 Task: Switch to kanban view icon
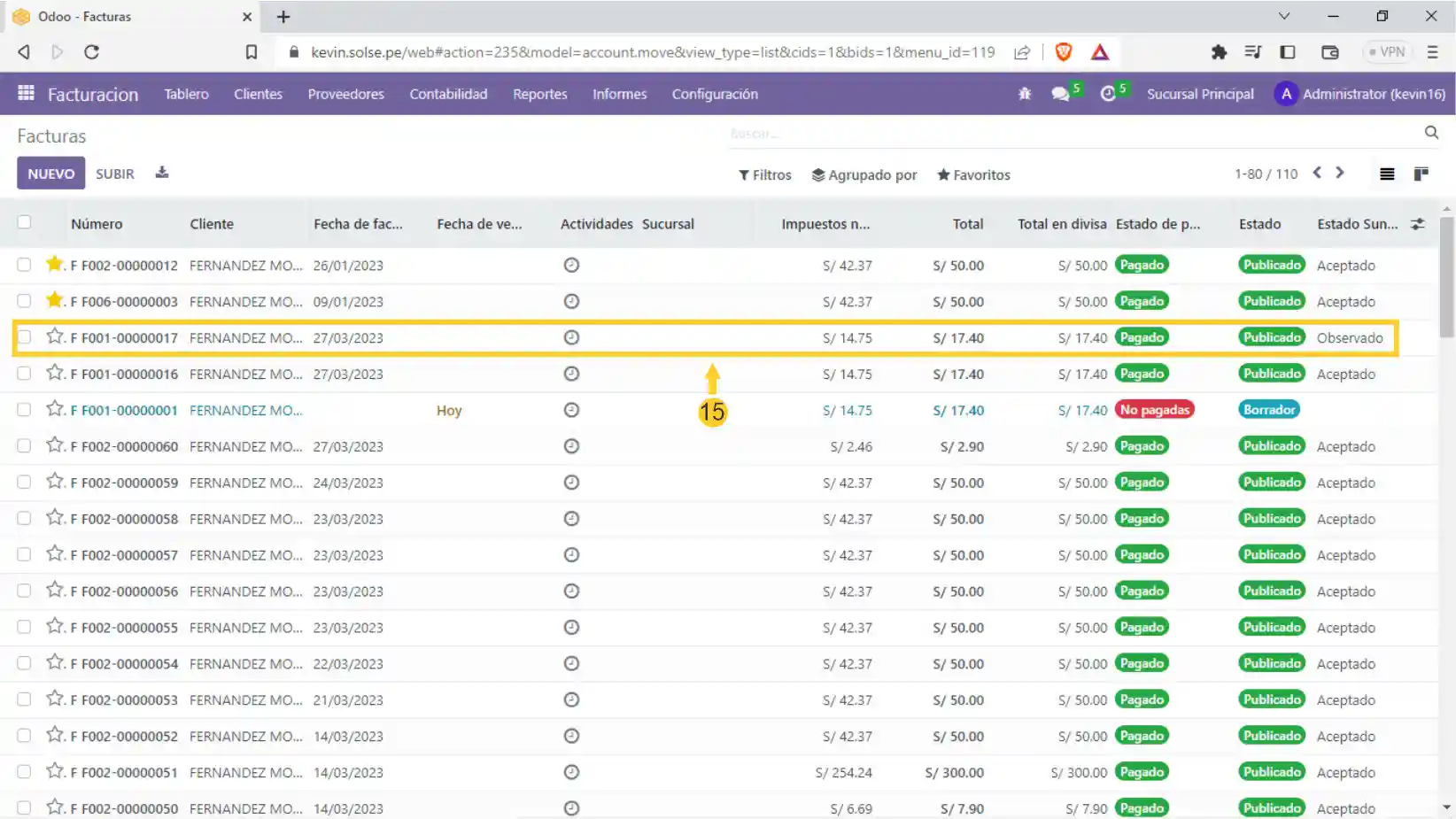pyautogui.click(x=1421, y=174)
